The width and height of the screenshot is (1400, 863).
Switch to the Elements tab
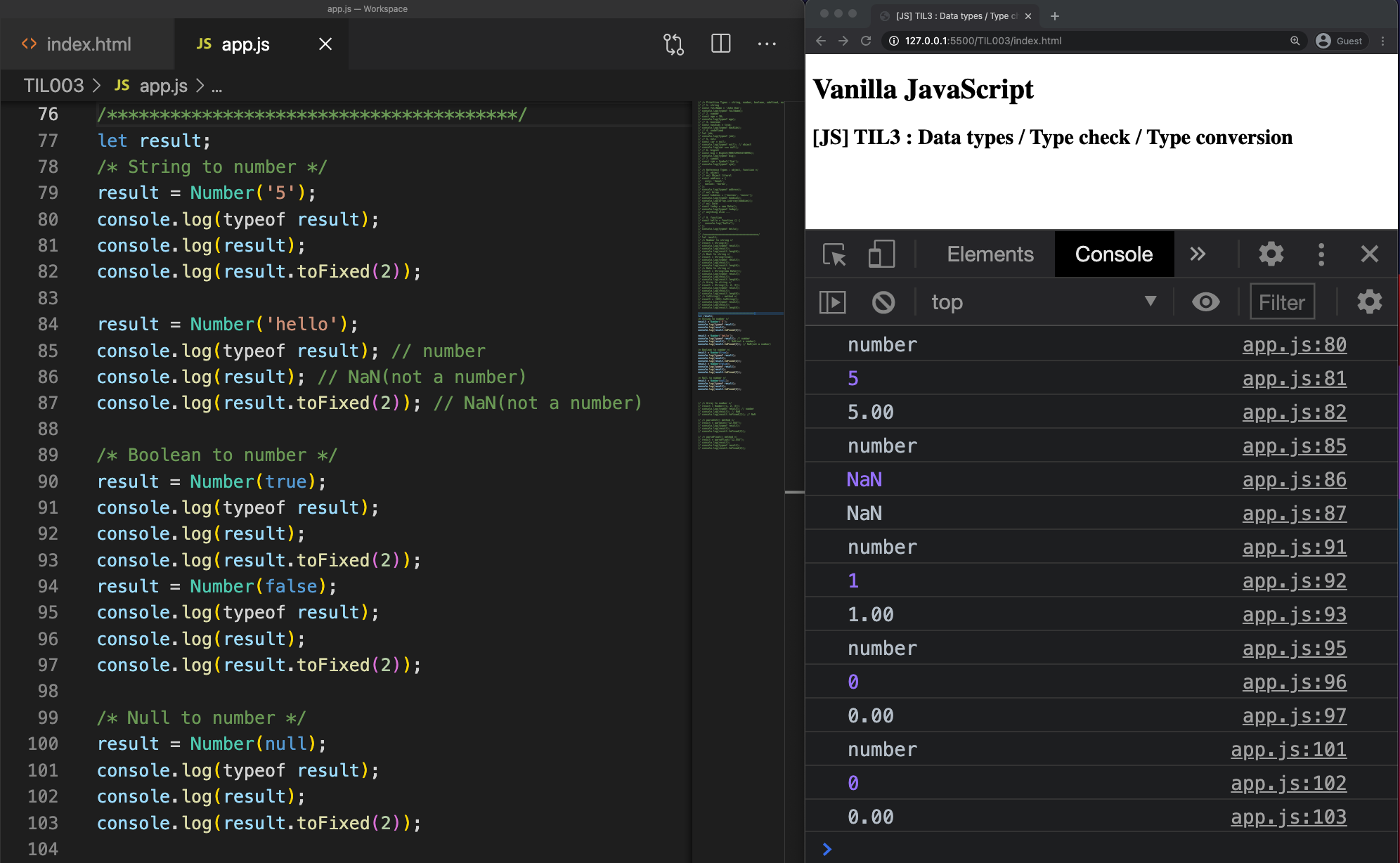pyautogui.click(x=990, y=254)
